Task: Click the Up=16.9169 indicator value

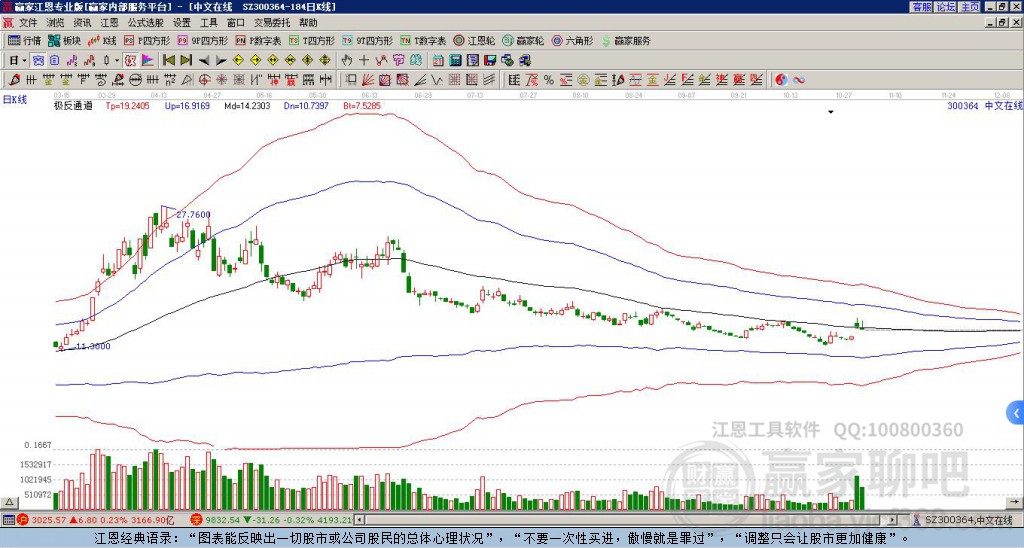Action: pyautogui.click(x=187, y=106)
